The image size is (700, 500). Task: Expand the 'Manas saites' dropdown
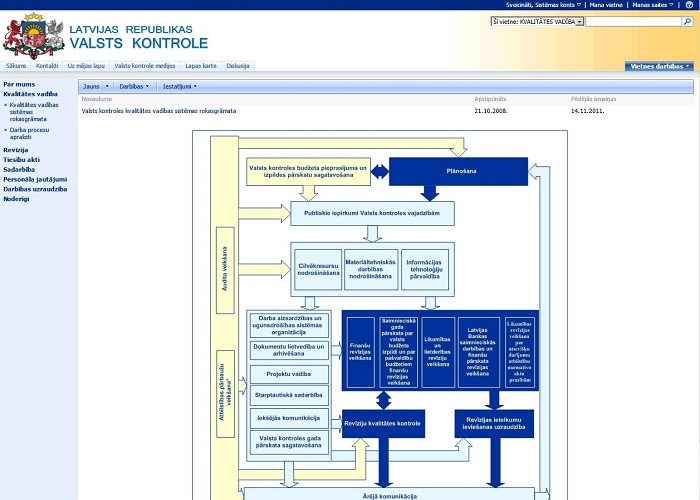tap(653, 5)
